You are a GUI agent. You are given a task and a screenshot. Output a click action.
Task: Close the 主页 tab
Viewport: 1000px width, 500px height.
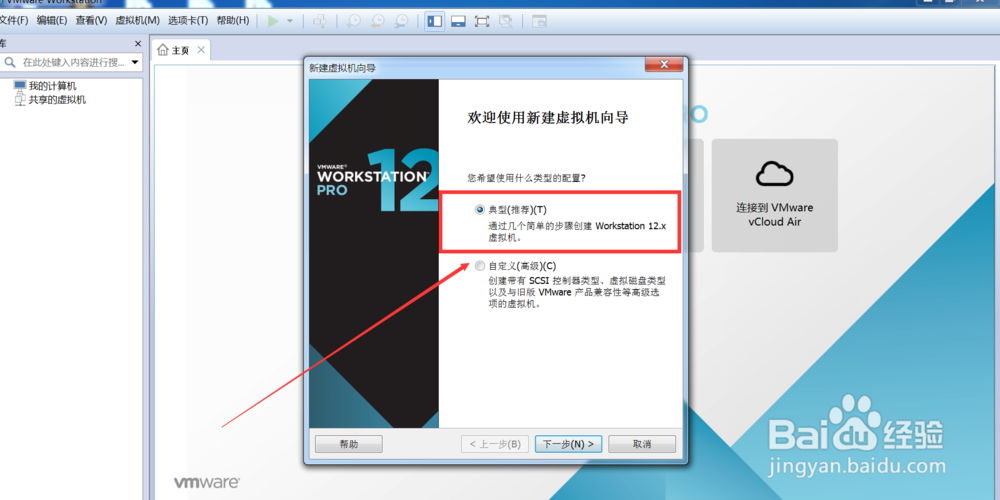[201, 50]
